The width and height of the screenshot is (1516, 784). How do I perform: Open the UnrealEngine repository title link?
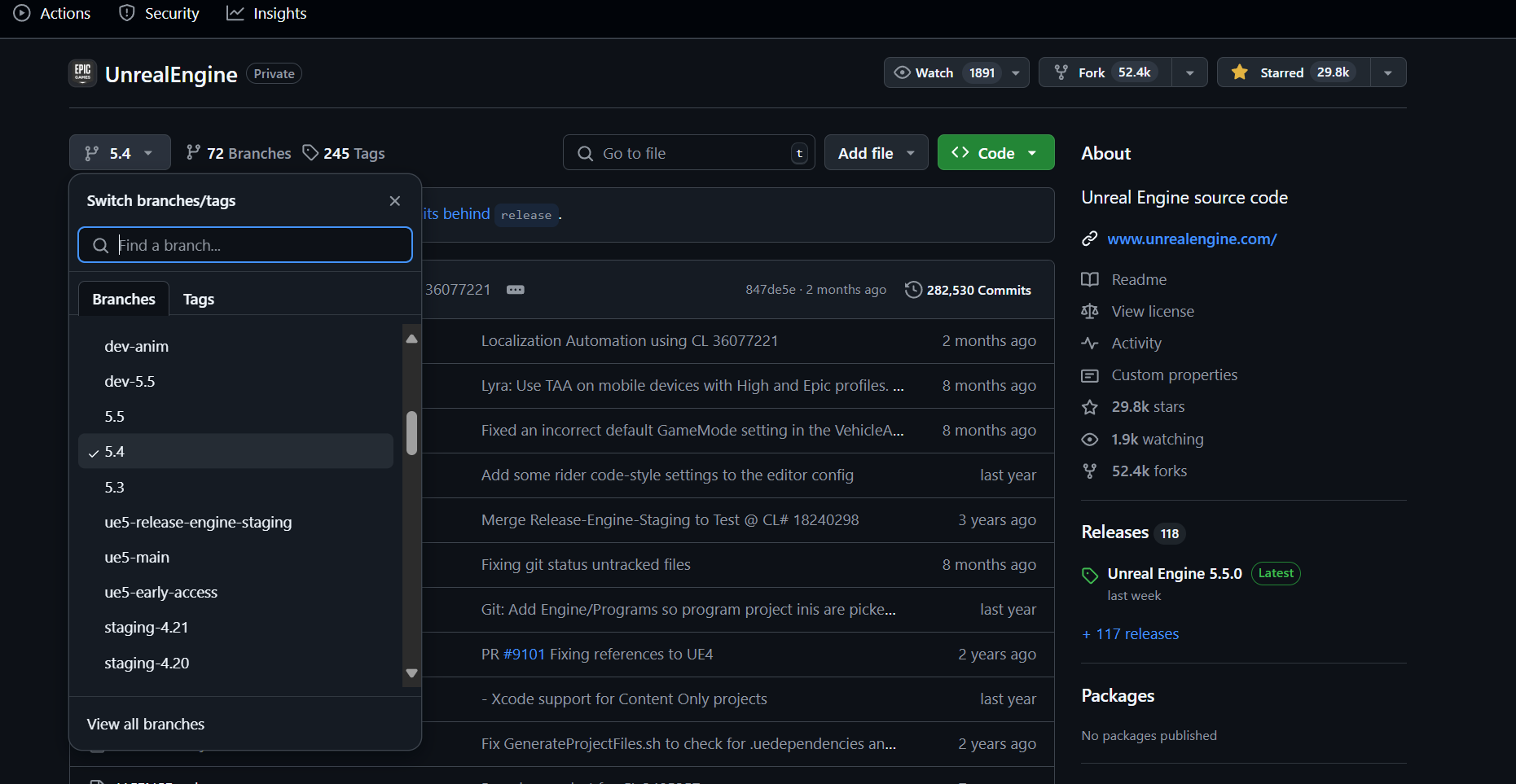[171, 74]
